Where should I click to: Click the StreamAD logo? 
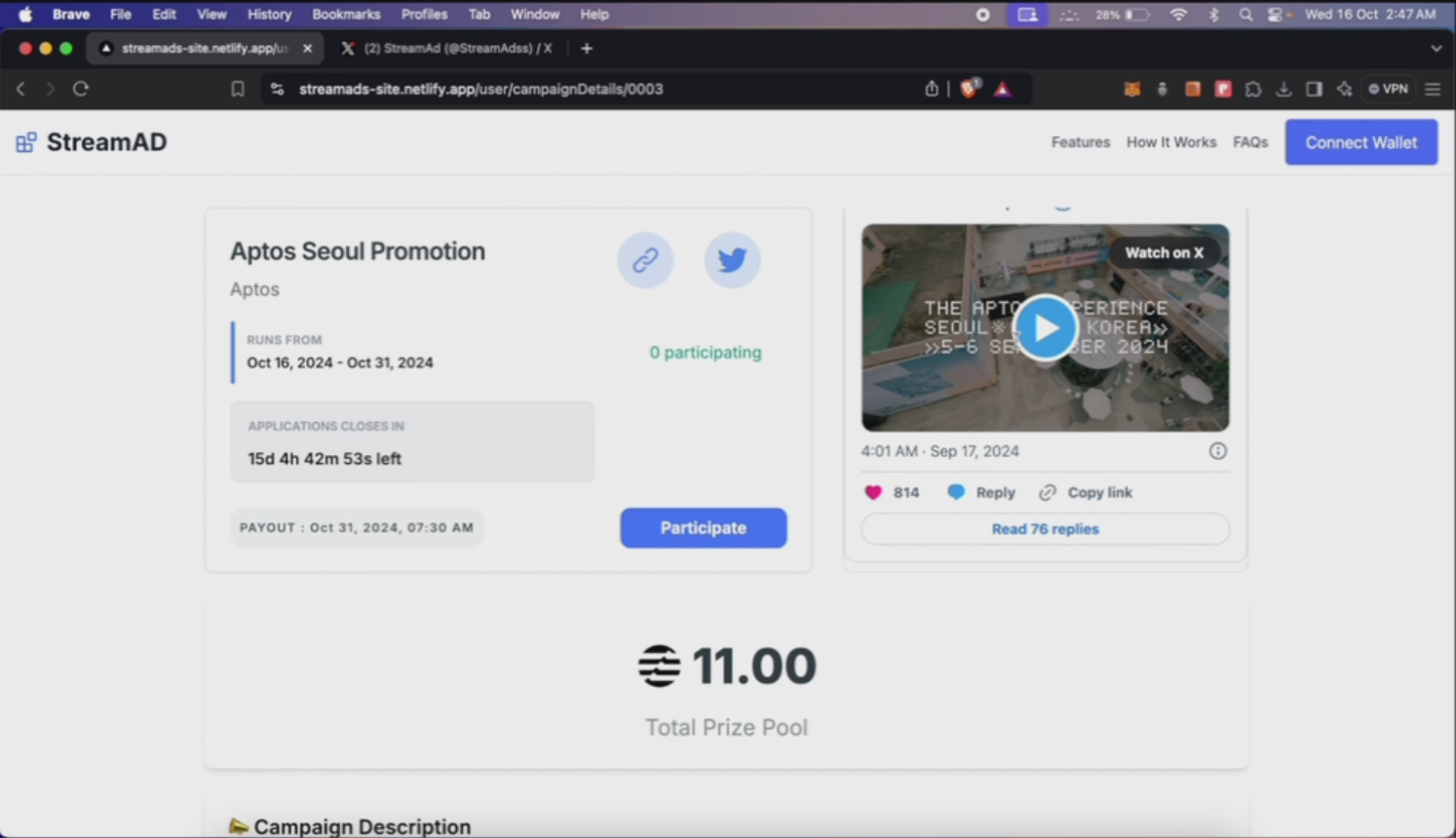(92, 142)
